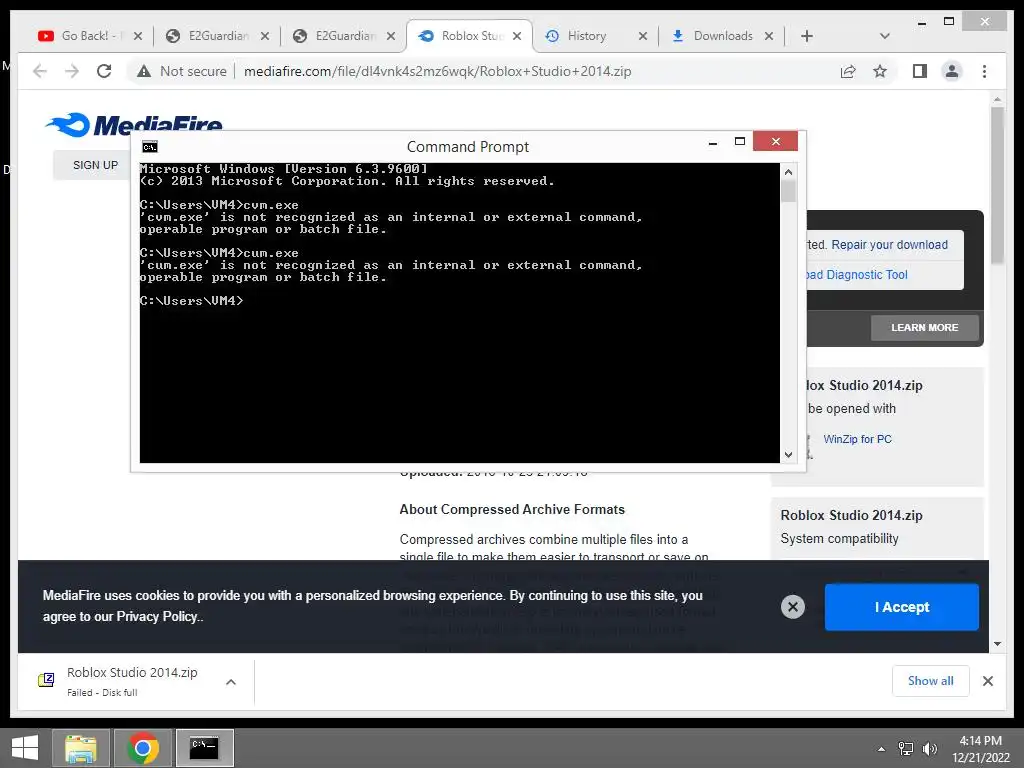Maximize the Chrome window
1024x768 pixels.
949,22
